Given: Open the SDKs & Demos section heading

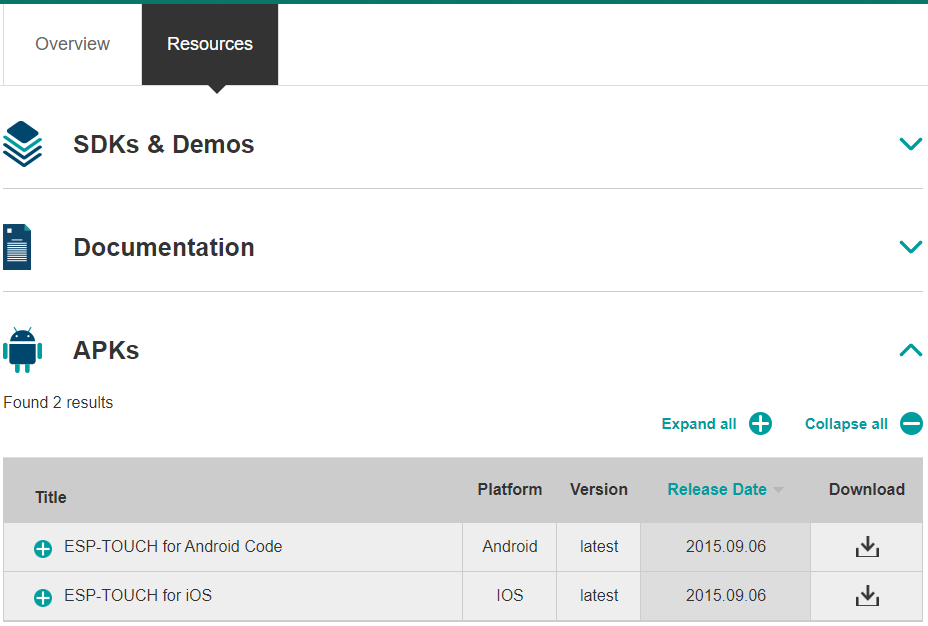Looking at the screenshot, I should (163, 144).
